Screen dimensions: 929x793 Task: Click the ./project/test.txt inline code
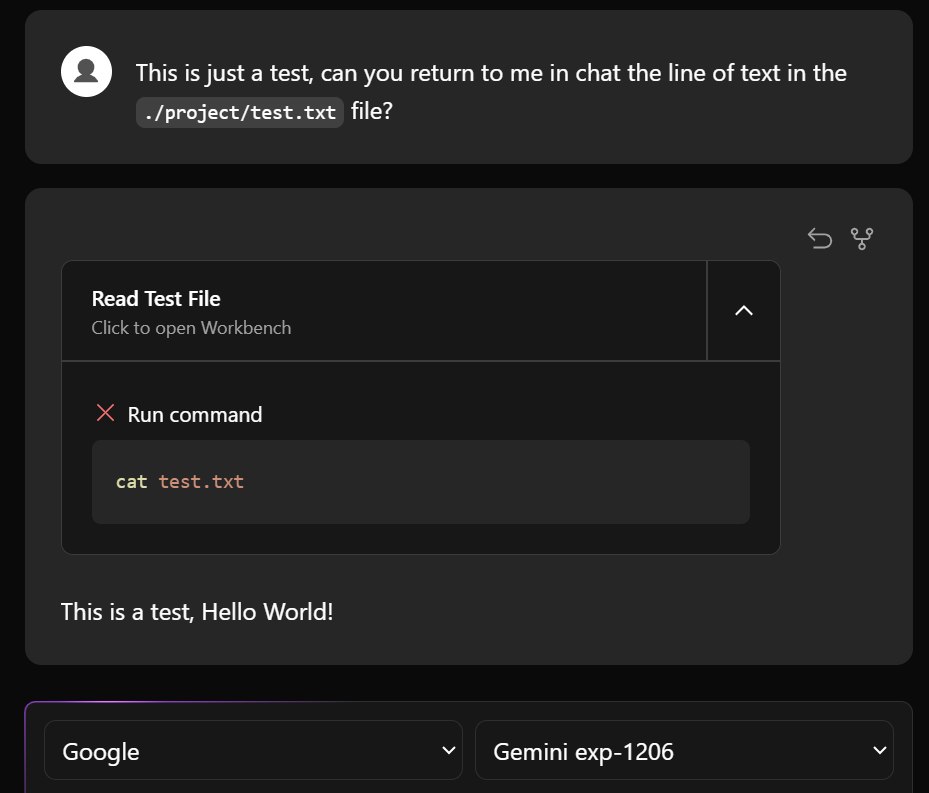point(240,112)
